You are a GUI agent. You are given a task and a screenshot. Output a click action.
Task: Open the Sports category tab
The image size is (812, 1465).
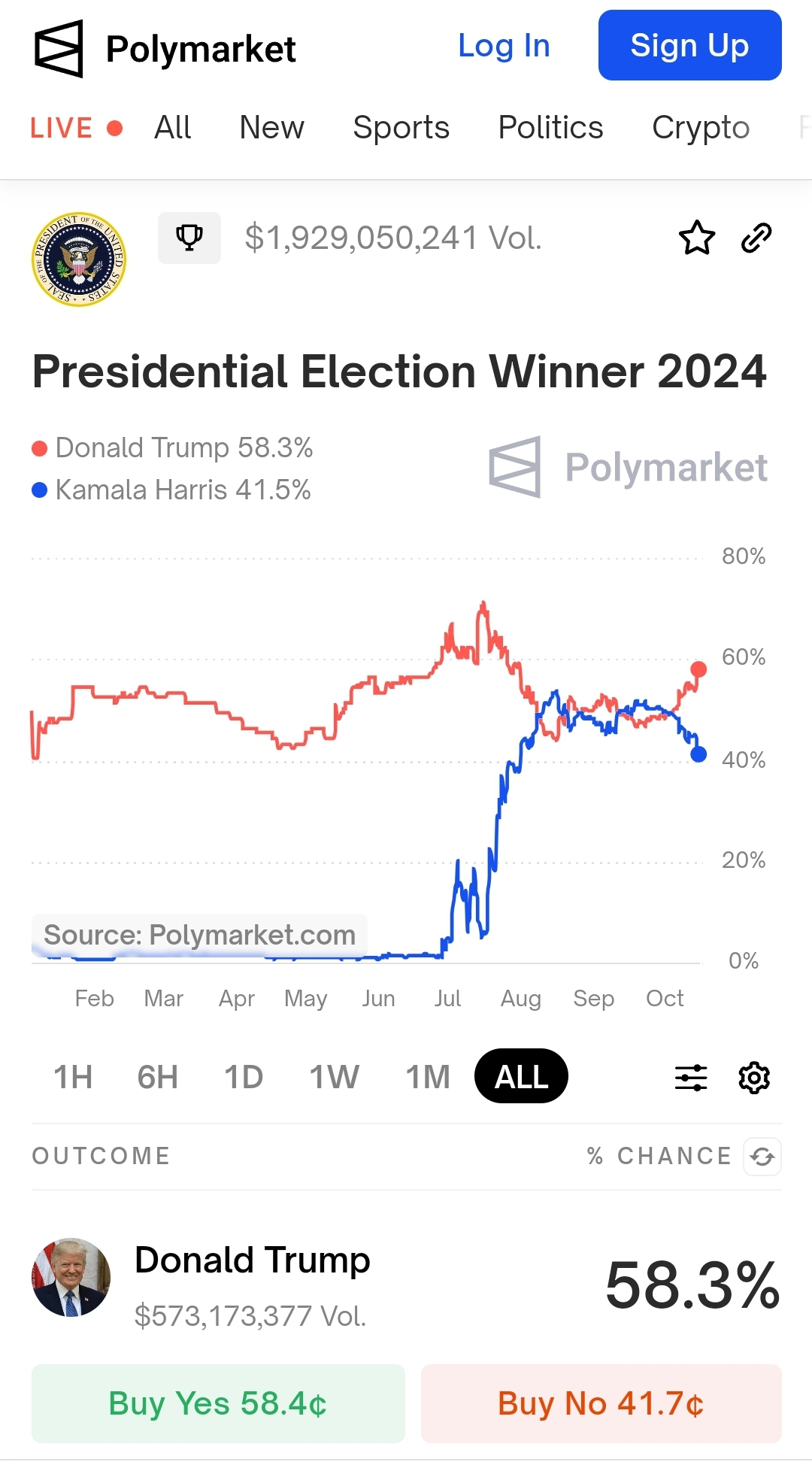click(401, 128)
